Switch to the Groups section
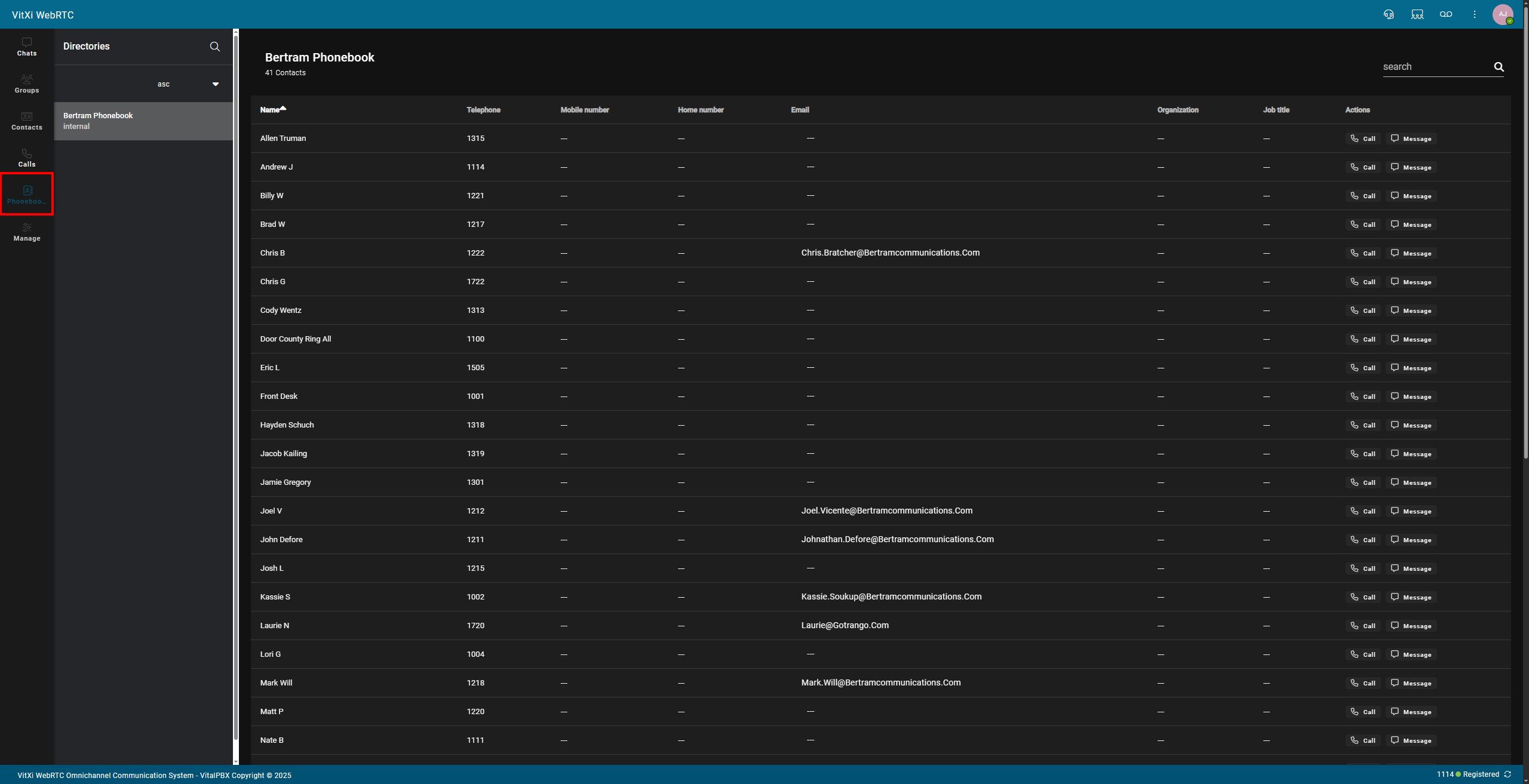This screenshot has width=1529, height=784. 27,84
